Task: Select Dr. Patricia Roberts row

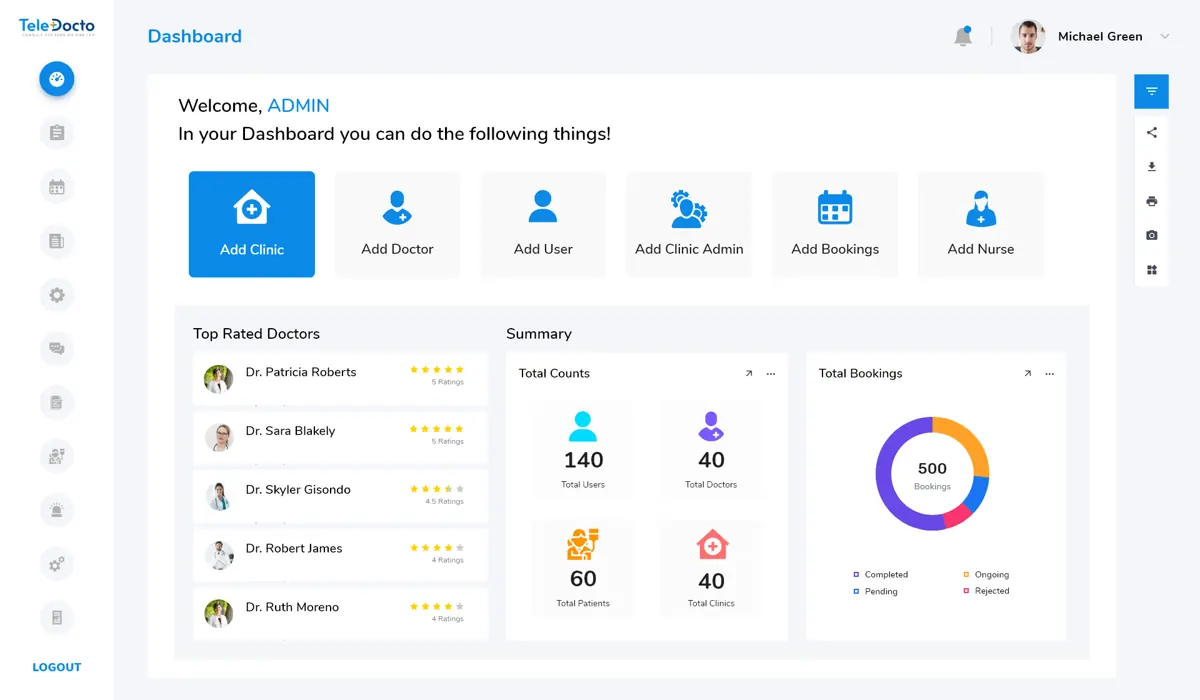Action: point(341,378)
